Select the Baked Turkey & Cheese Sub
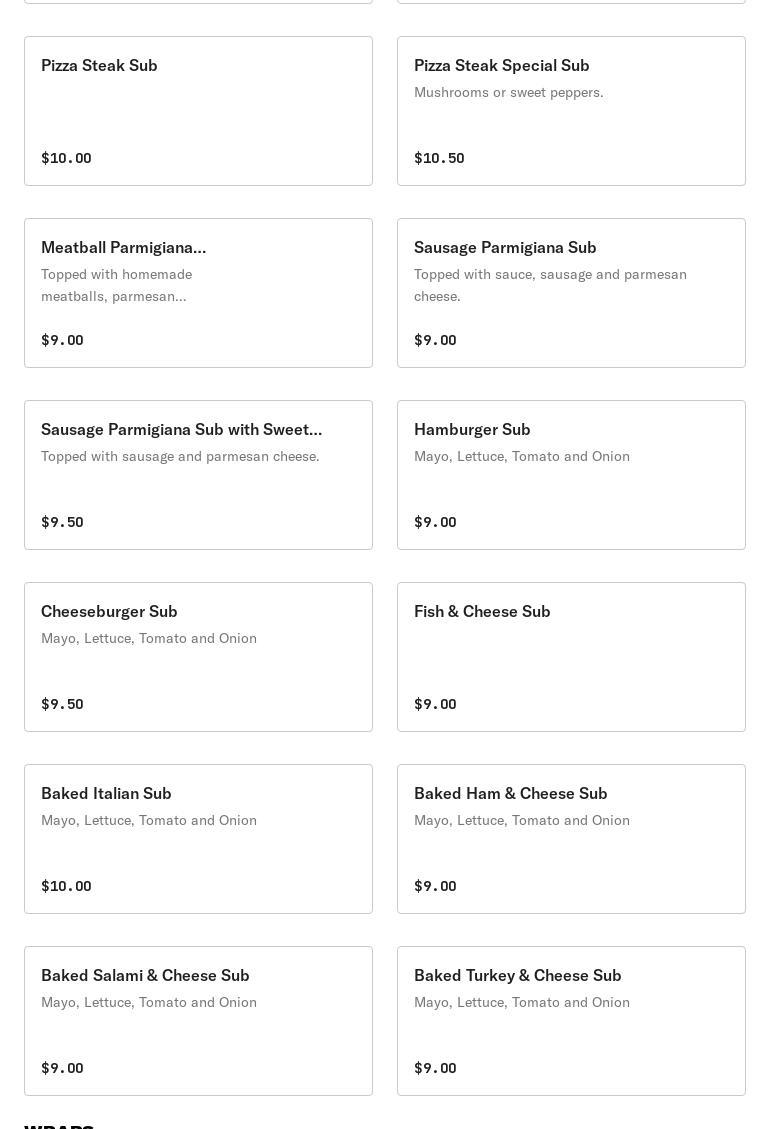 pyautogui.click(x=571, y=1021)
